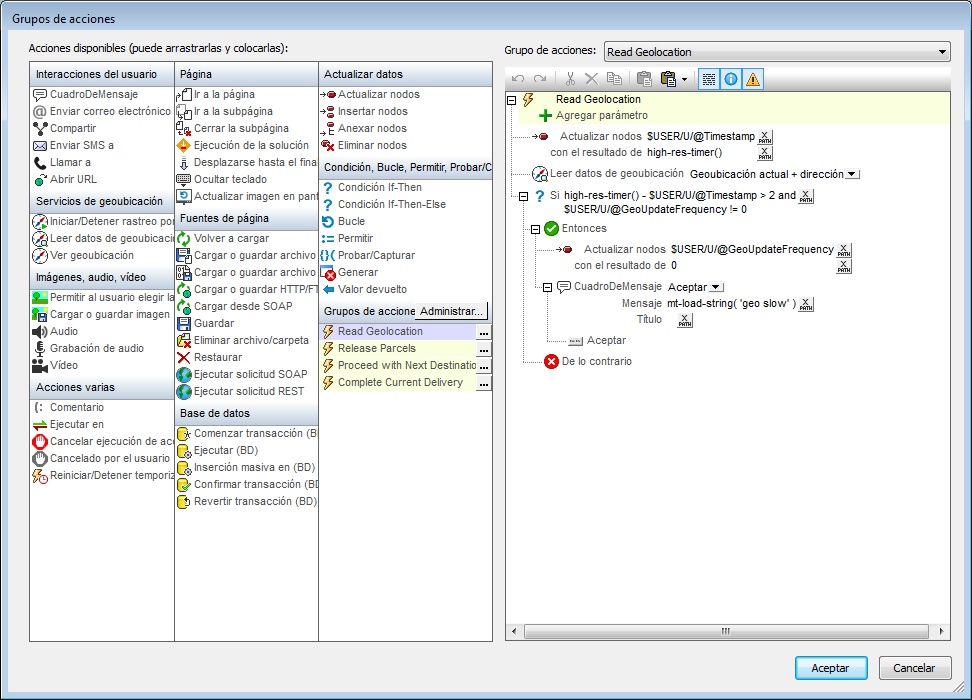972x700 pixels.
Task: Toggle the yellow warning triangle toolbar button
Action: pos(753,79)
